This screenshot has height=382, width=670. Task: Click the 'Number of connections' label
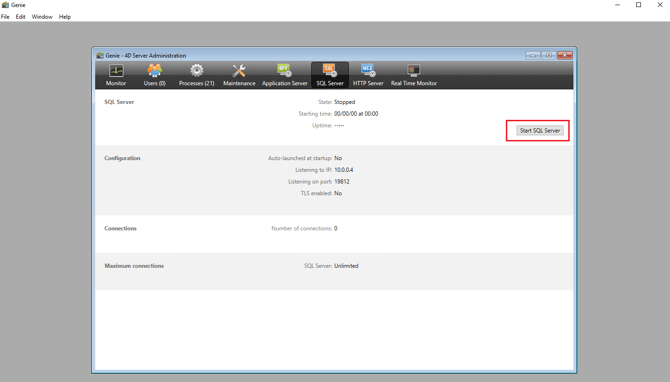(x=302, y=228)
